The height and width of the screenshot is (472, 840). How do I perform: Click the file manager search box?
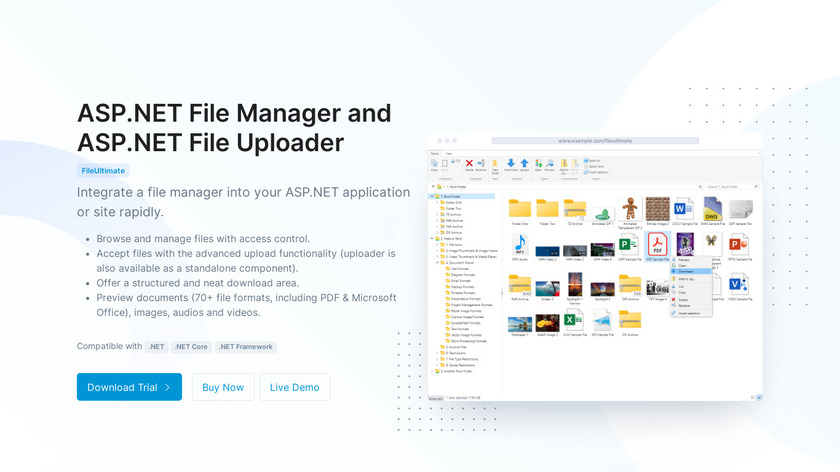(x=732, y=186)
